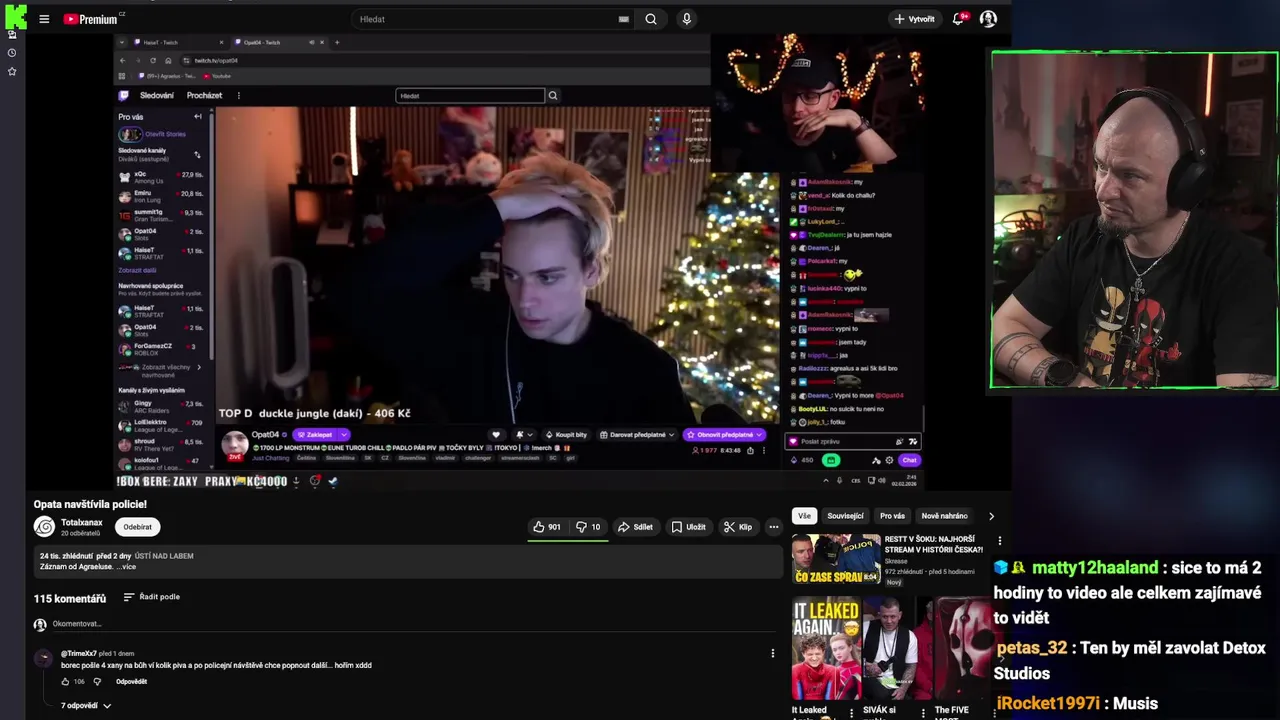Switch to the HaiseT - Twitch browser tab

pos(178,42)
